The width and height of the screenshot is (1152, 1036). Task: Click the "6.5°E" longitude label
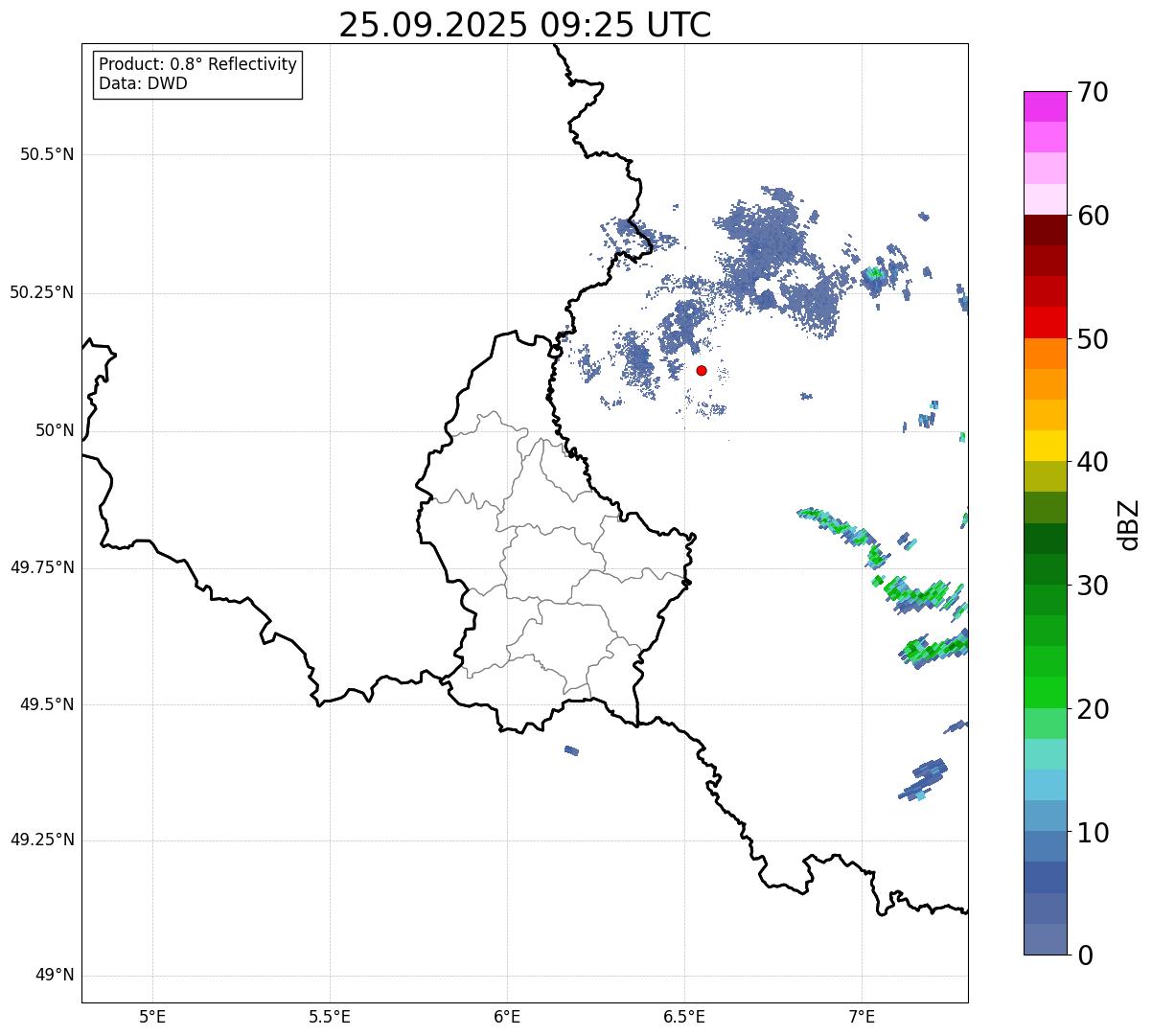pyautogui.click(x=684, y=1017)
